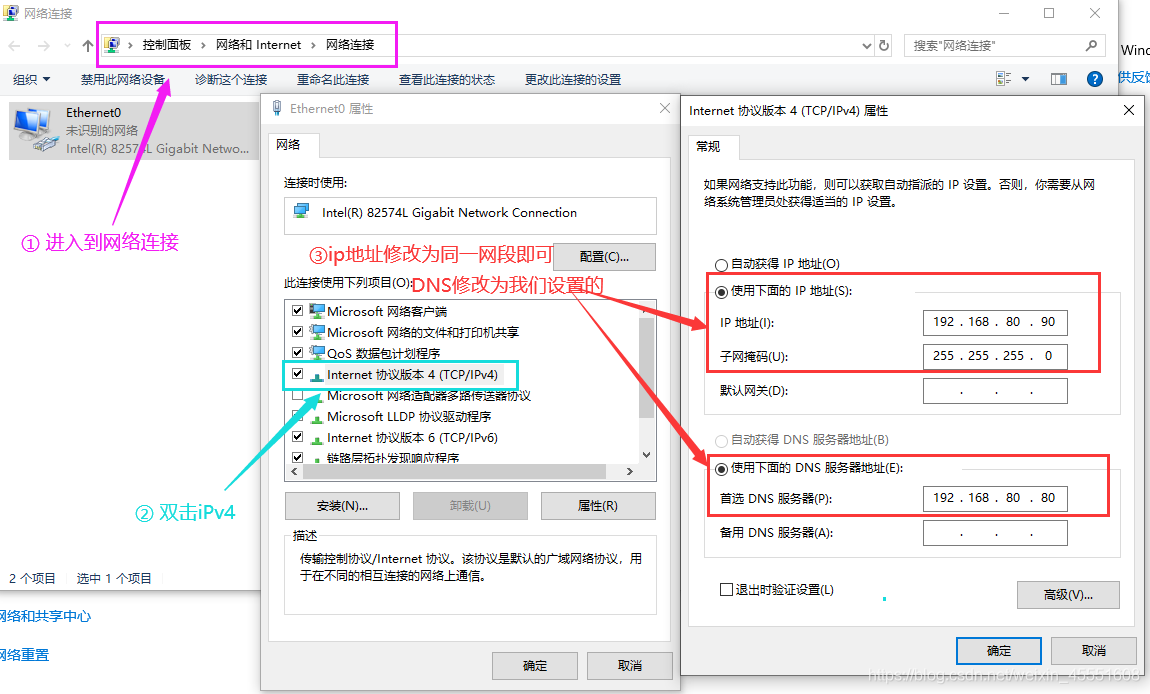Click the search magnifier icon
This screenshot has height=694, width=1150.
pos(1091,45)
